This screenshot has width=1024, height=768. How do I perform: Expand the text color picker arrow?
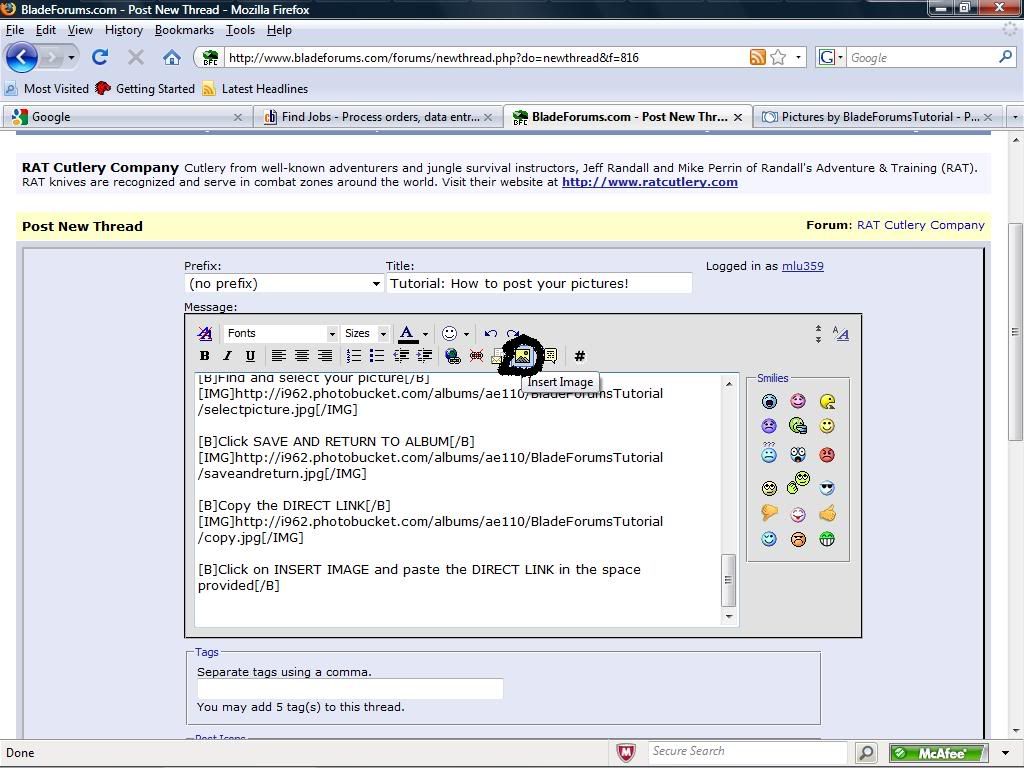pos(425,334)
